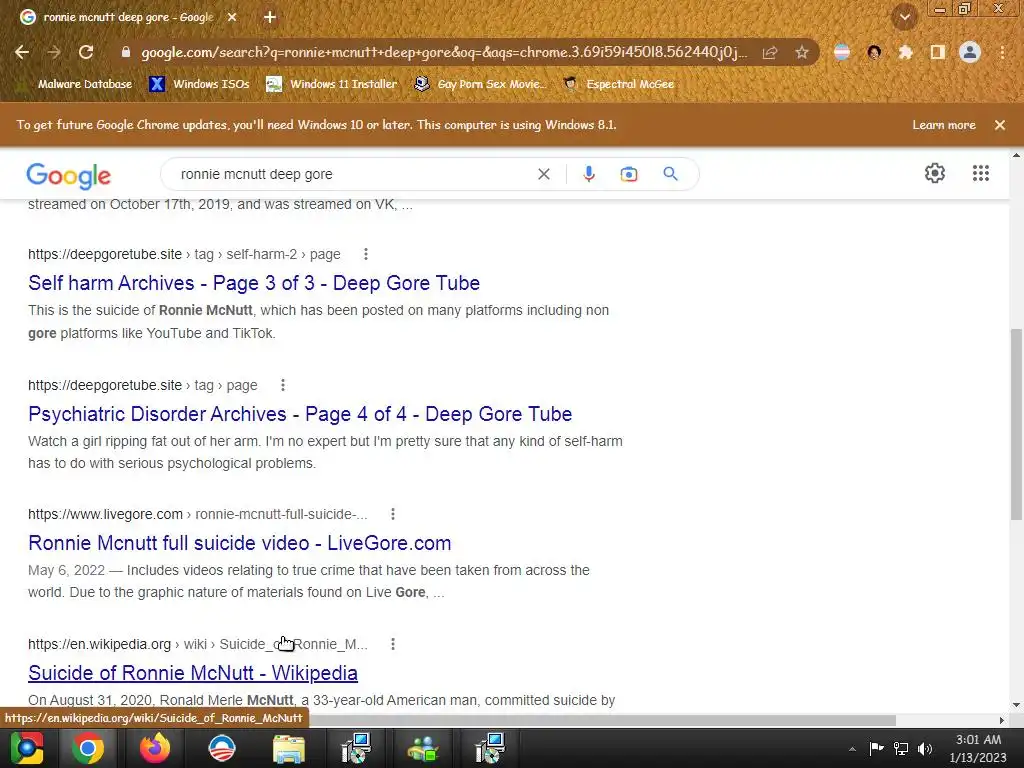Close the ronnie mcnutt deep gore tab

(x=232, y=17)
